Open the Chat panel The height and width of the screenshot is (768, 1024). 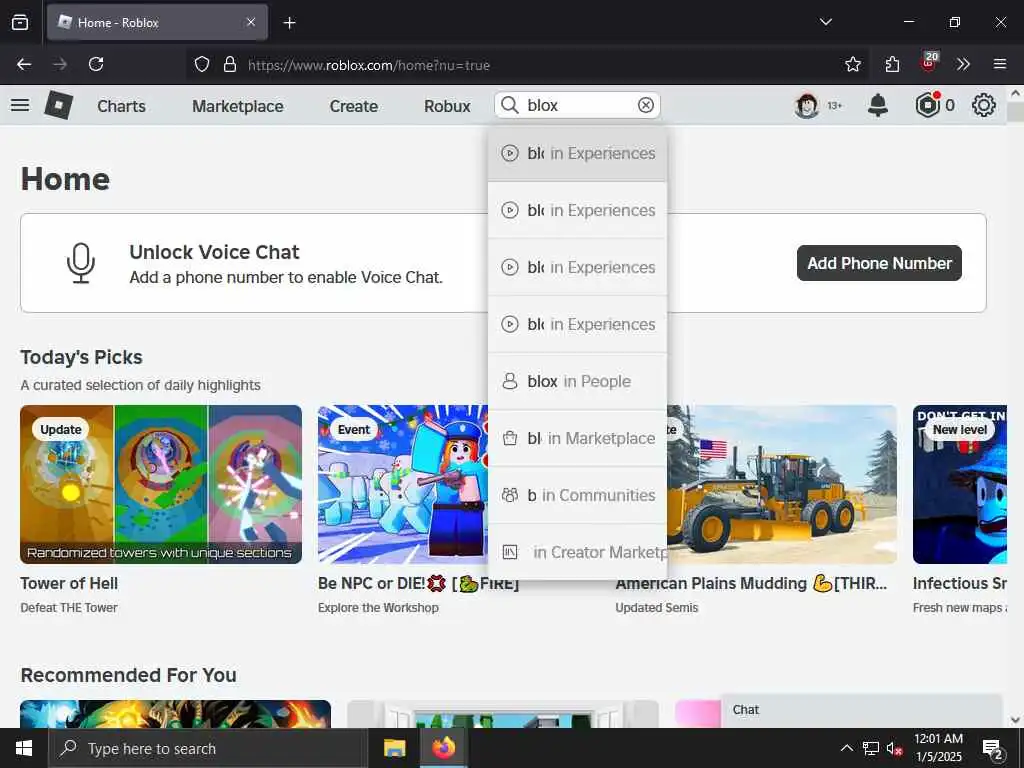coord(861,711)
